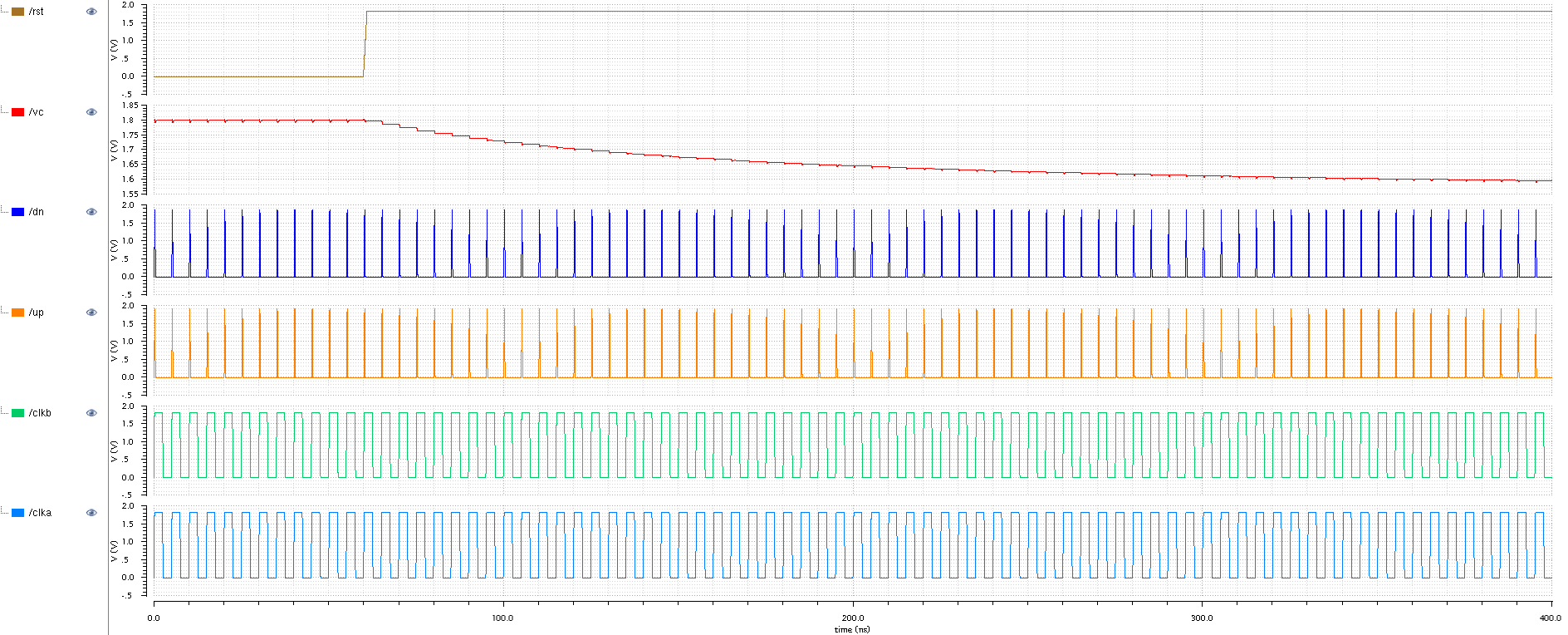Select the /up trace label
Viewport: 1568px width, 635px height.
pyautogui.click(x=37, y=313)
